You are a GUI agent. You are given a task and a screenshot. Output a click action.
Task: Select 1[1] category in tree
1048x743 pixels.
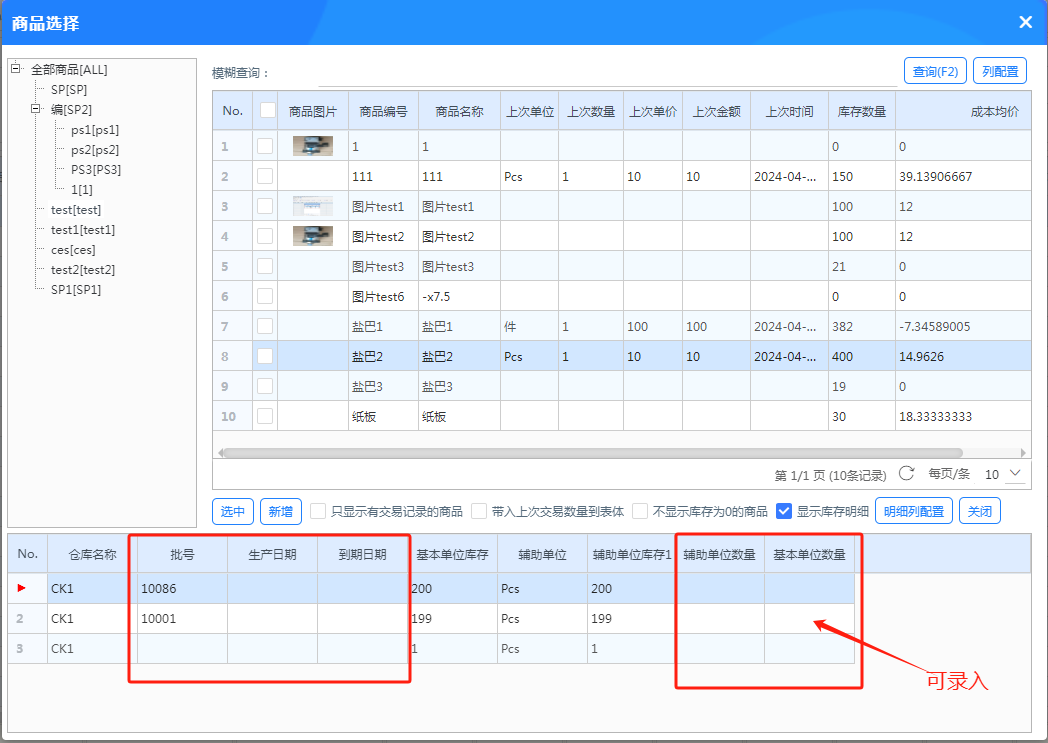pyautogui.click(x=82, y=190)
